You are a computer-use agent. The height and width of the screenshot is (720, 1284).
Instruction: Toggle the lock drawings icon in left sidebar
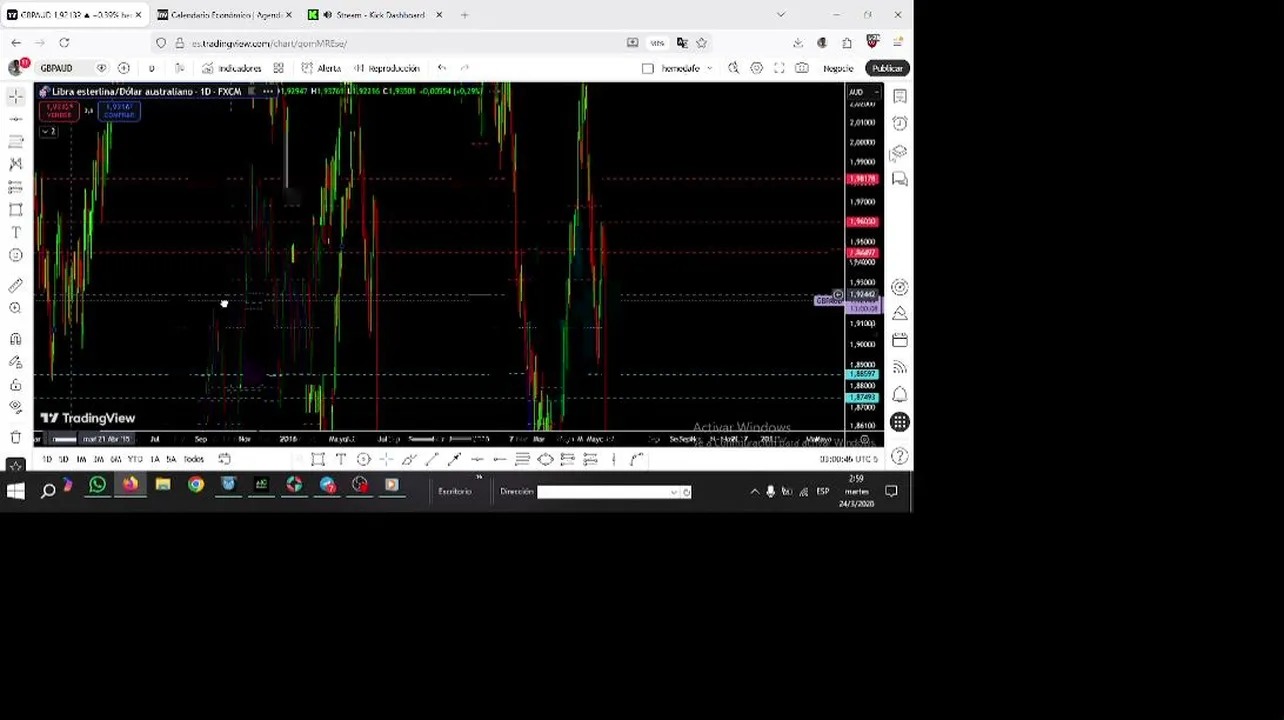[16, 385]
